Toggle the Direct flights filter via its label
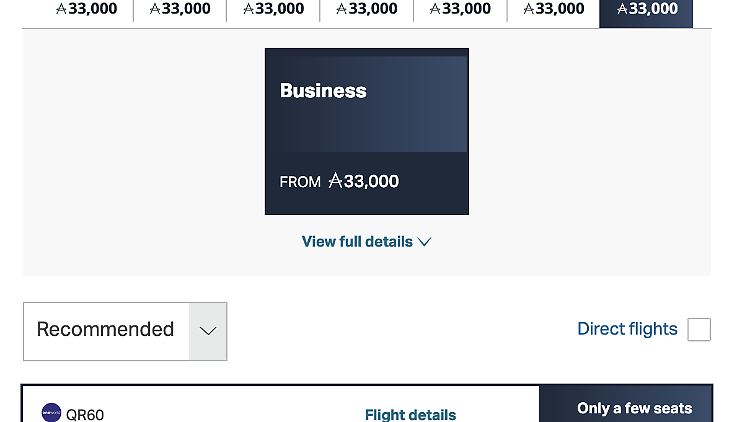750x422 pixels. [x=627, y=329]
